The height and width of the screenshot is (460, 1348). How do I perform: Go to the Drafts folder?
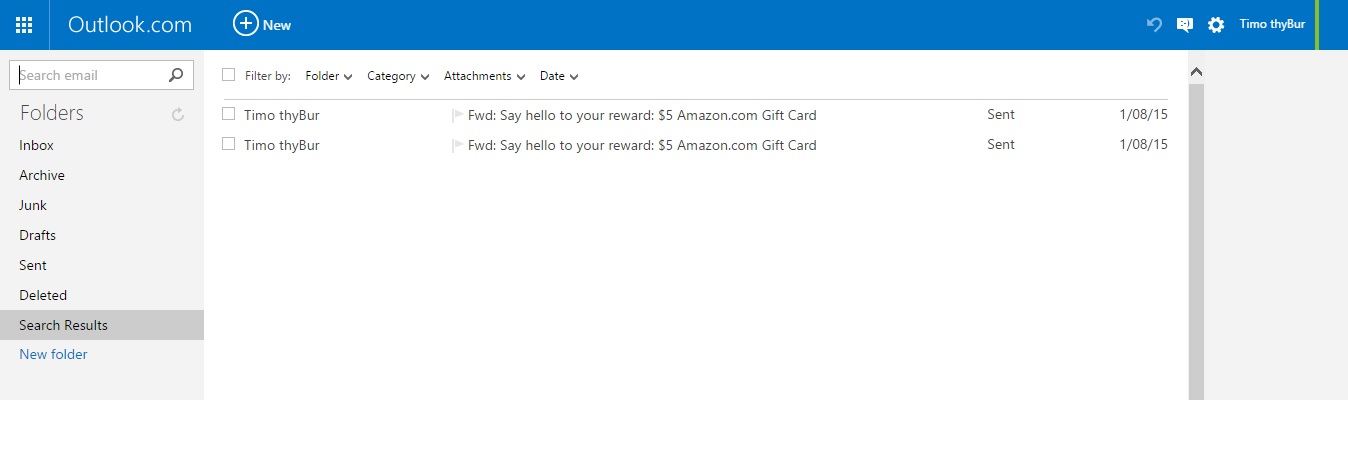38,236
